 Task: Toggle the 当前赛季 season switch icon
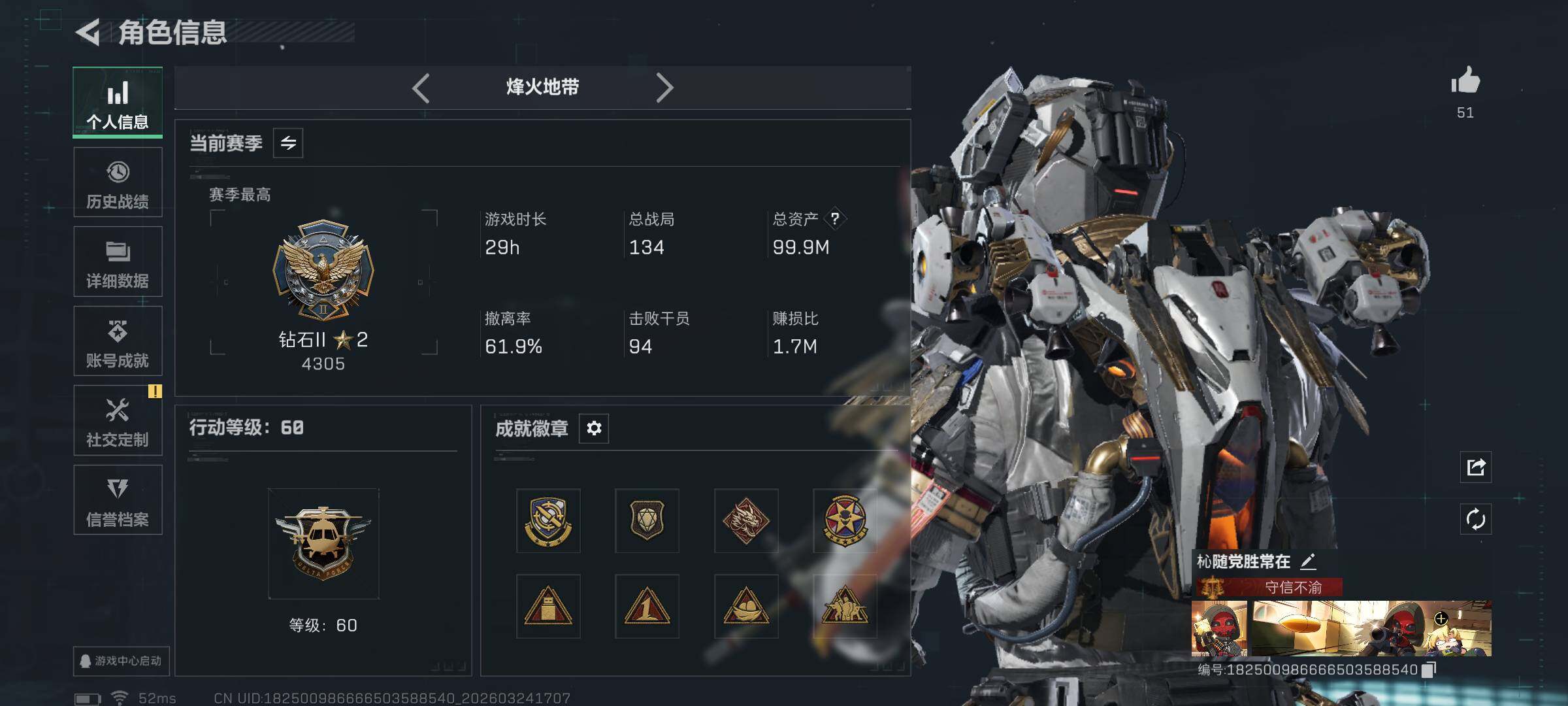(x=288, y=143)
